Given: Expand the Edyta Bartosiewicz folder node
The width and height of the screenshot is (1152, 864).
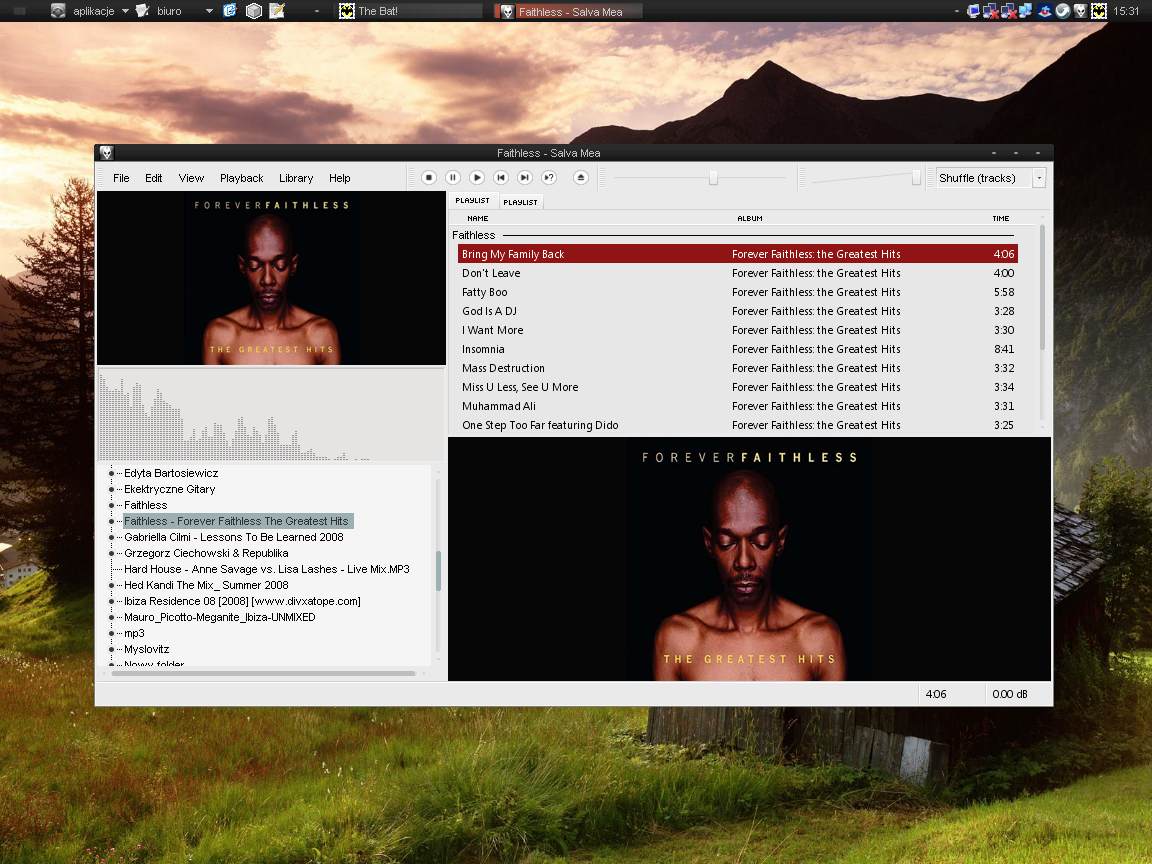Looking at the screenshot, I should click(111, 473).
